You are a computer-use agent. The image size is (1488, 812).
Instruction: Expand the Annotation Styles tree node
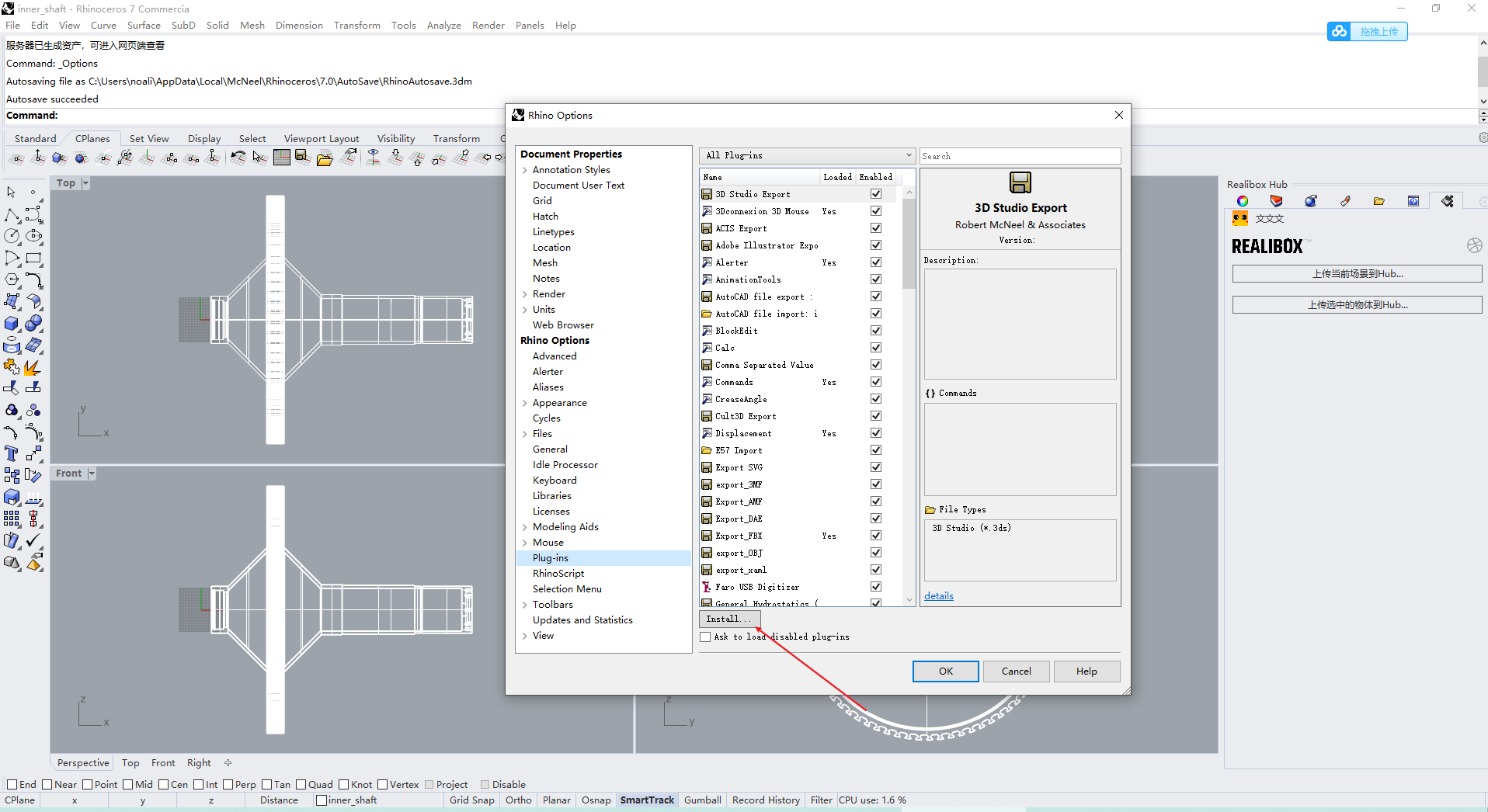click(525, 170)
